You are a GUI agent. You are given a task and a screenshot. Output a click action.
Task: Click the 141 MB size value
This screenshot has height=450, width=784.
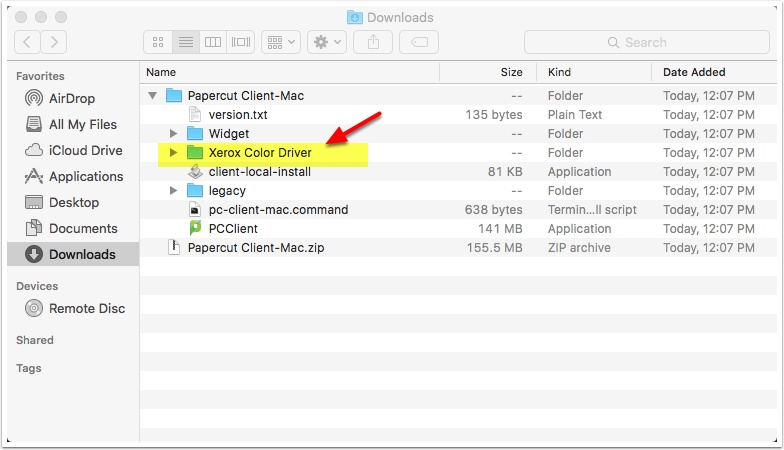click(x=500, y=228)
